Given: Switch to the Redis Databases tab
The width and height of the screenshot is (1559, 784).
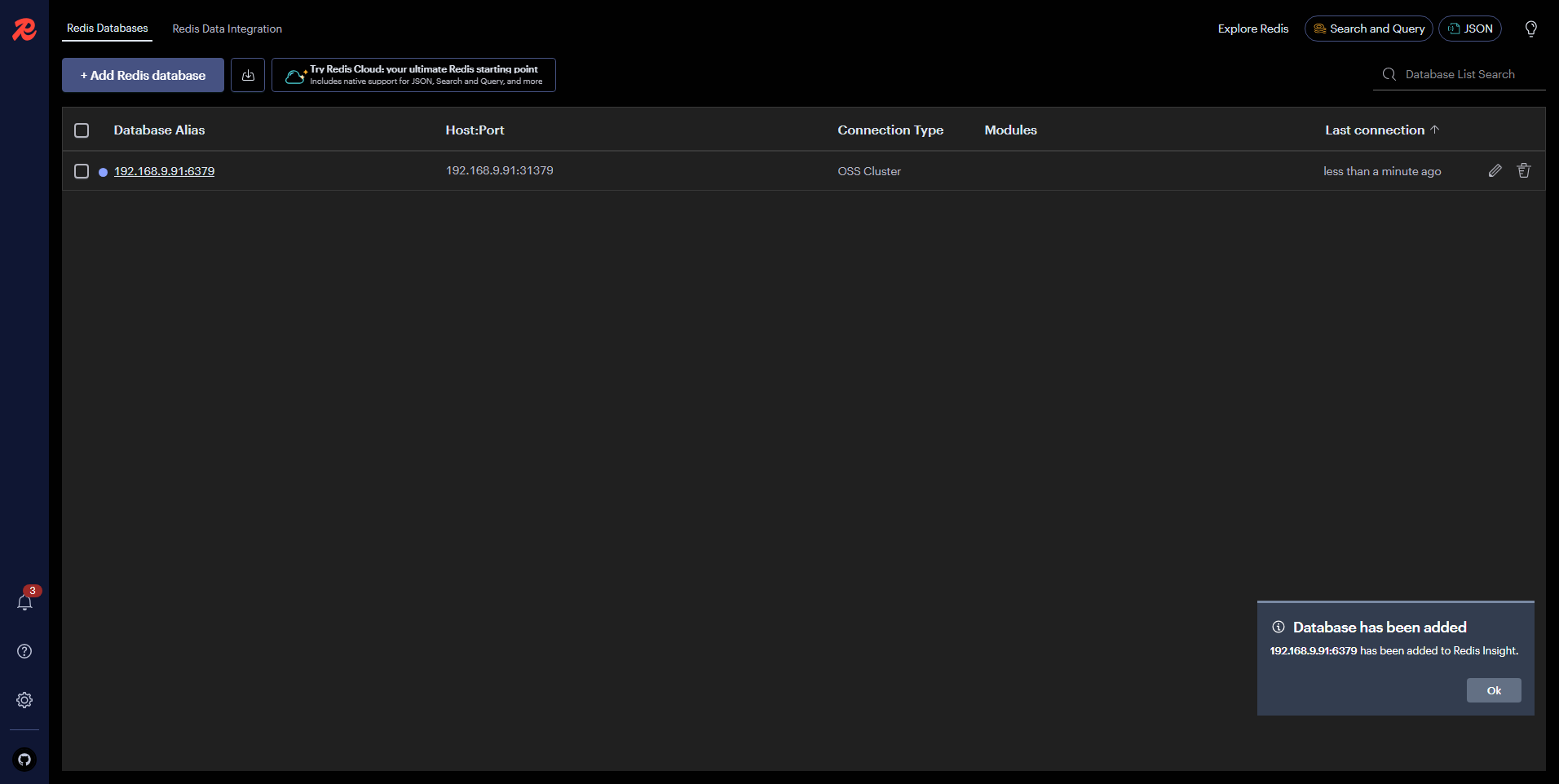Looking at the screenshot, I should (x=108, y=29).
